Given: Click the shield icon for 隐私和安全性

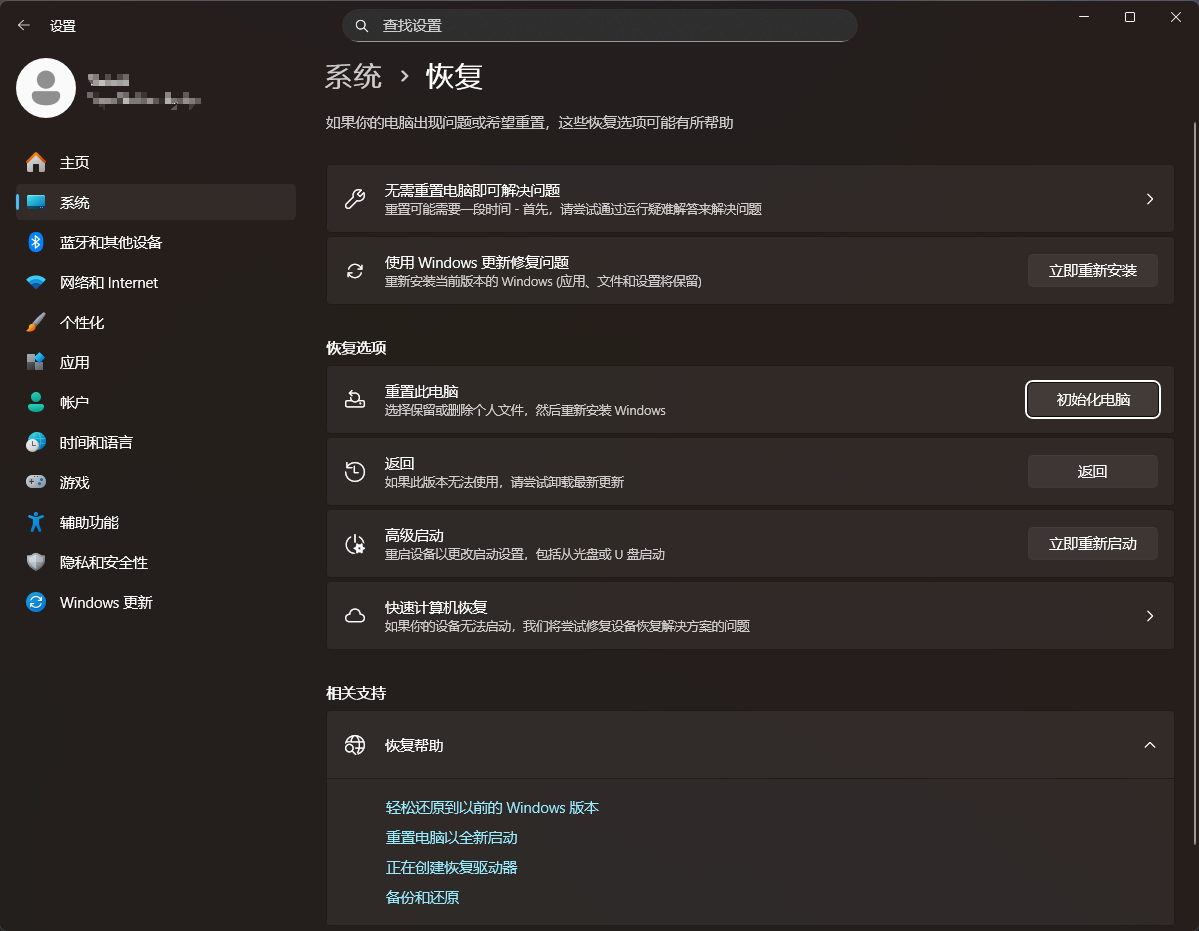Looking at the screenshot, I should coord(36,562).
